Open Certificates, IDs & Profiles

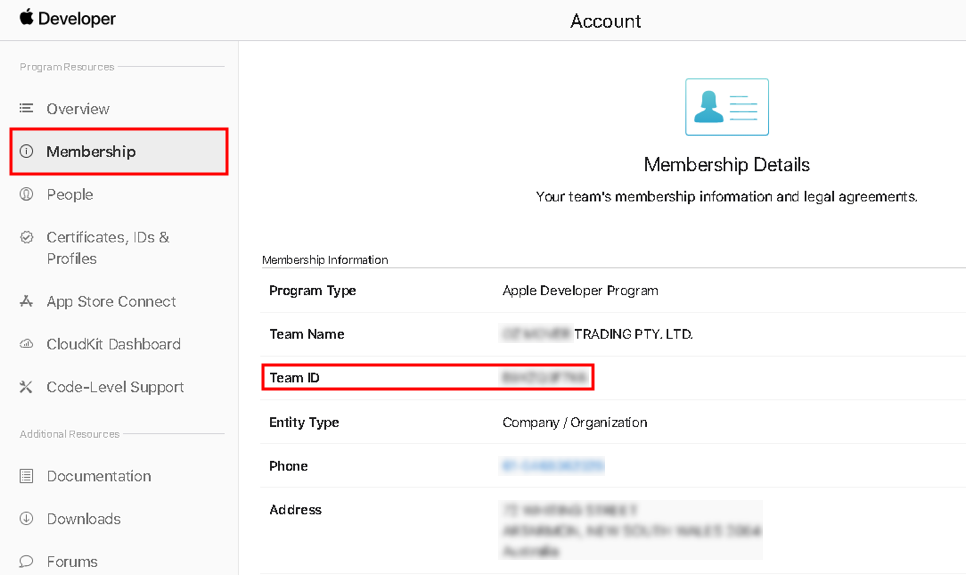coord(108,248)
